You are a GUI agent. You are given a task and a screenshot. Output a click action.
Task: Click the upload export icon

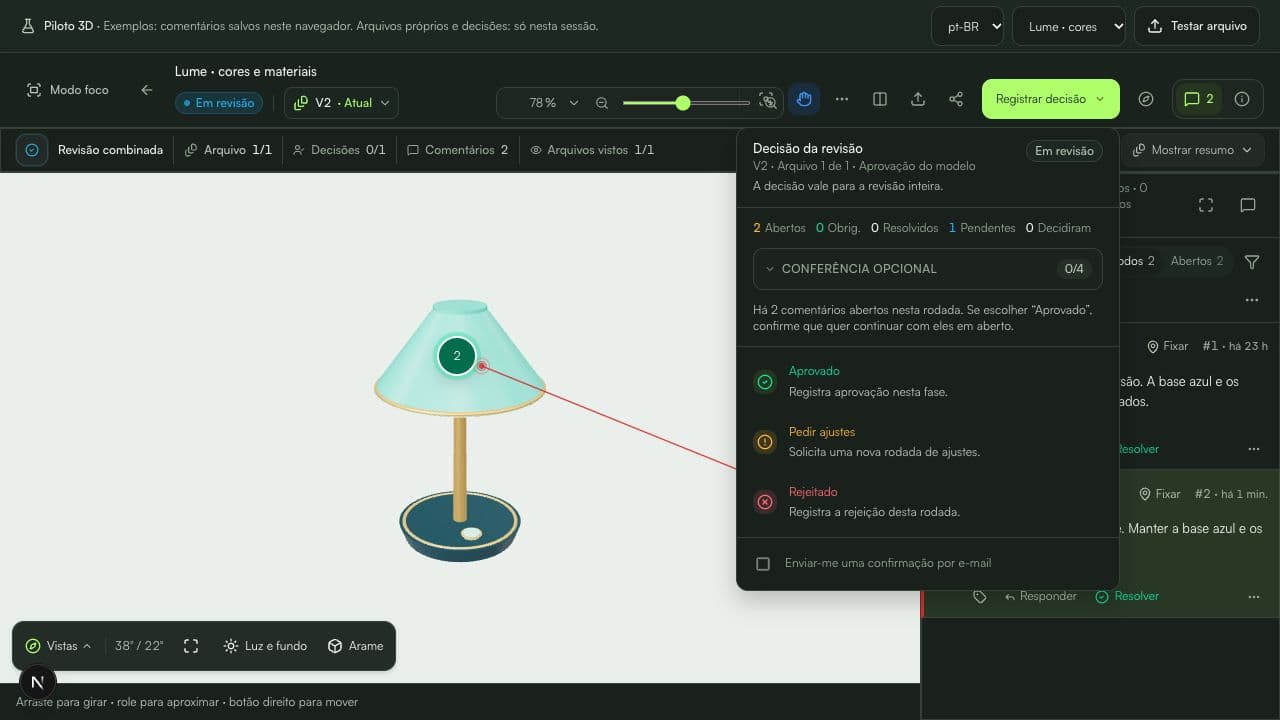pos(918,100)
